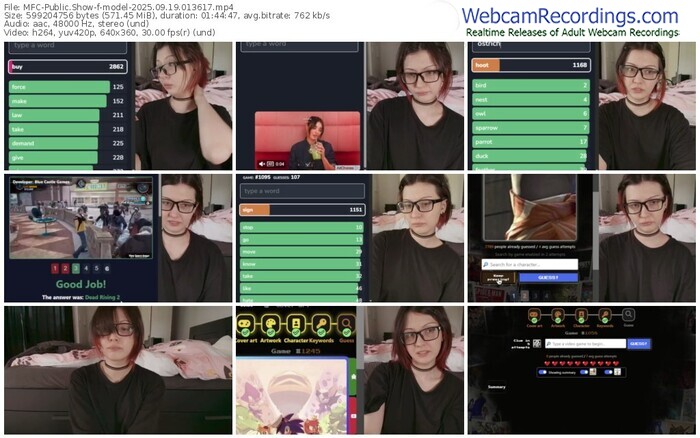
Task: Click the clue icon beside the video game field
Action: tap(537, 343)
